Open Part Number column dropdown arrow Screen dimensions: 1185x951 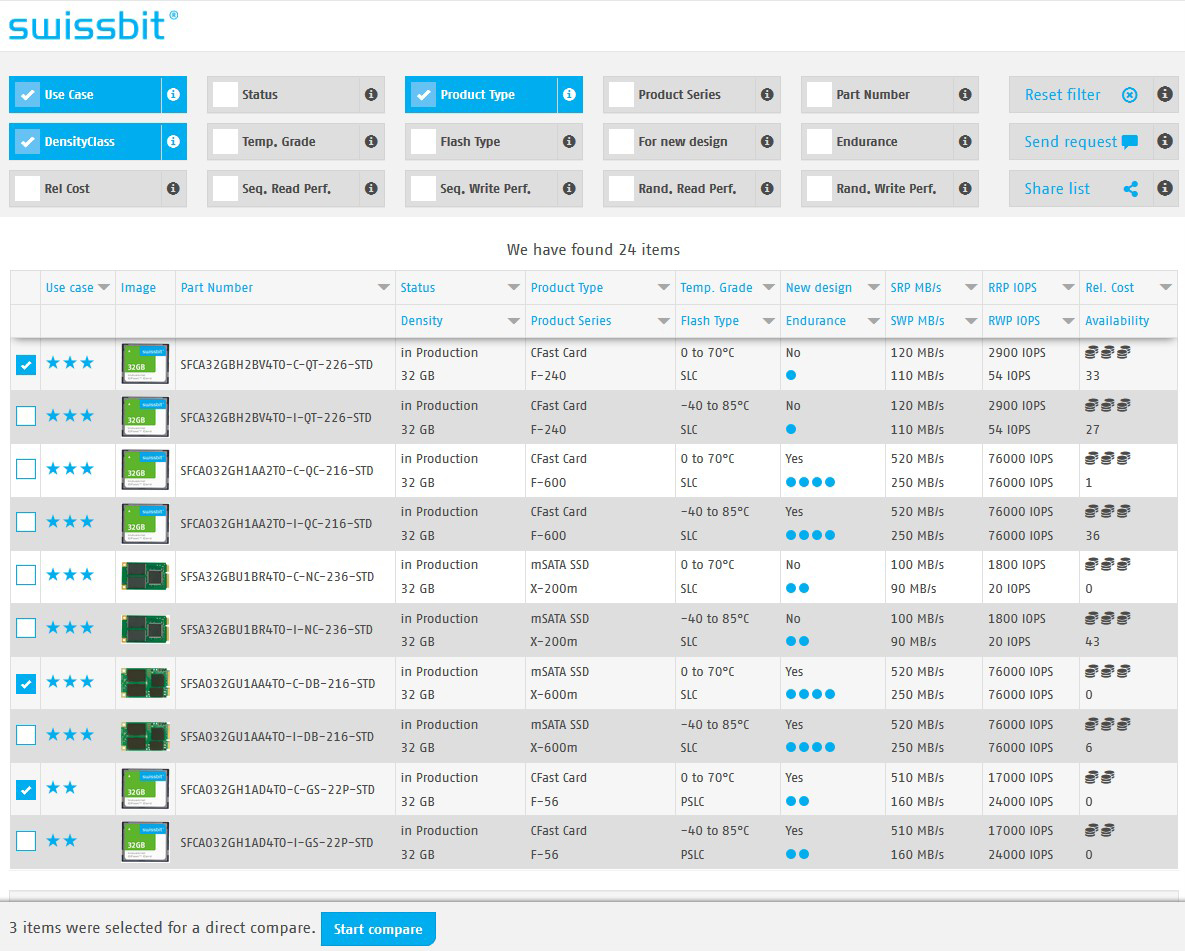(384, 287)
